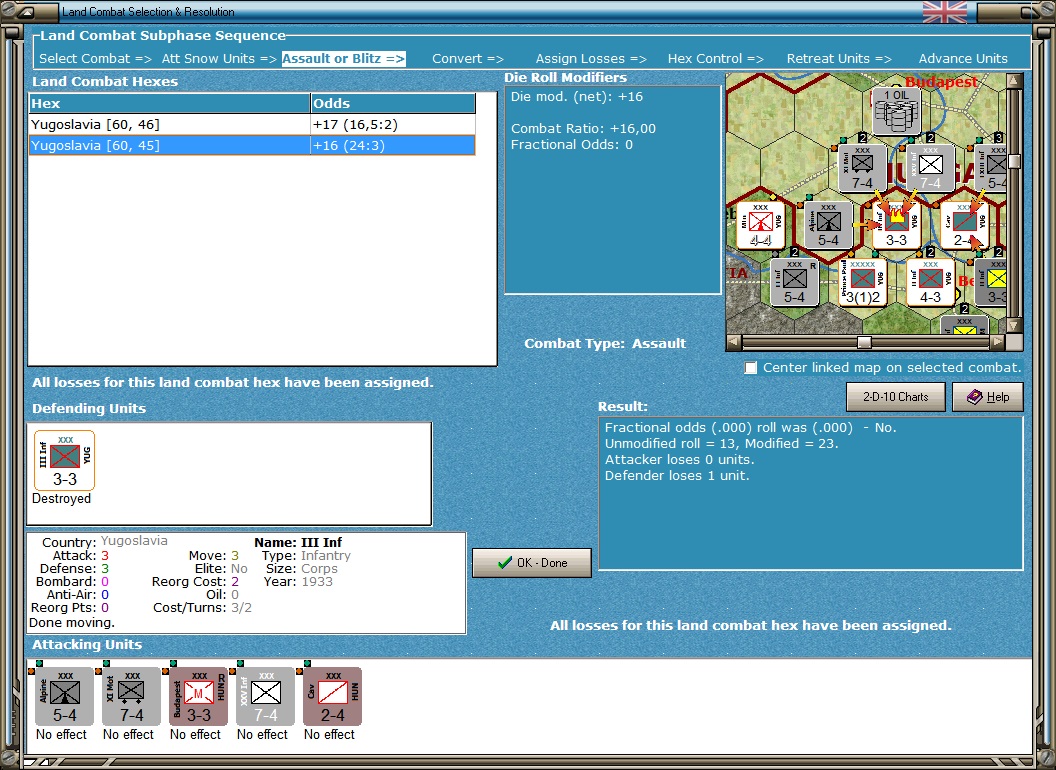Click 'Name: III Inf' in unit details
Viewport: 1056px width, 770px height.
coord(298,542)
